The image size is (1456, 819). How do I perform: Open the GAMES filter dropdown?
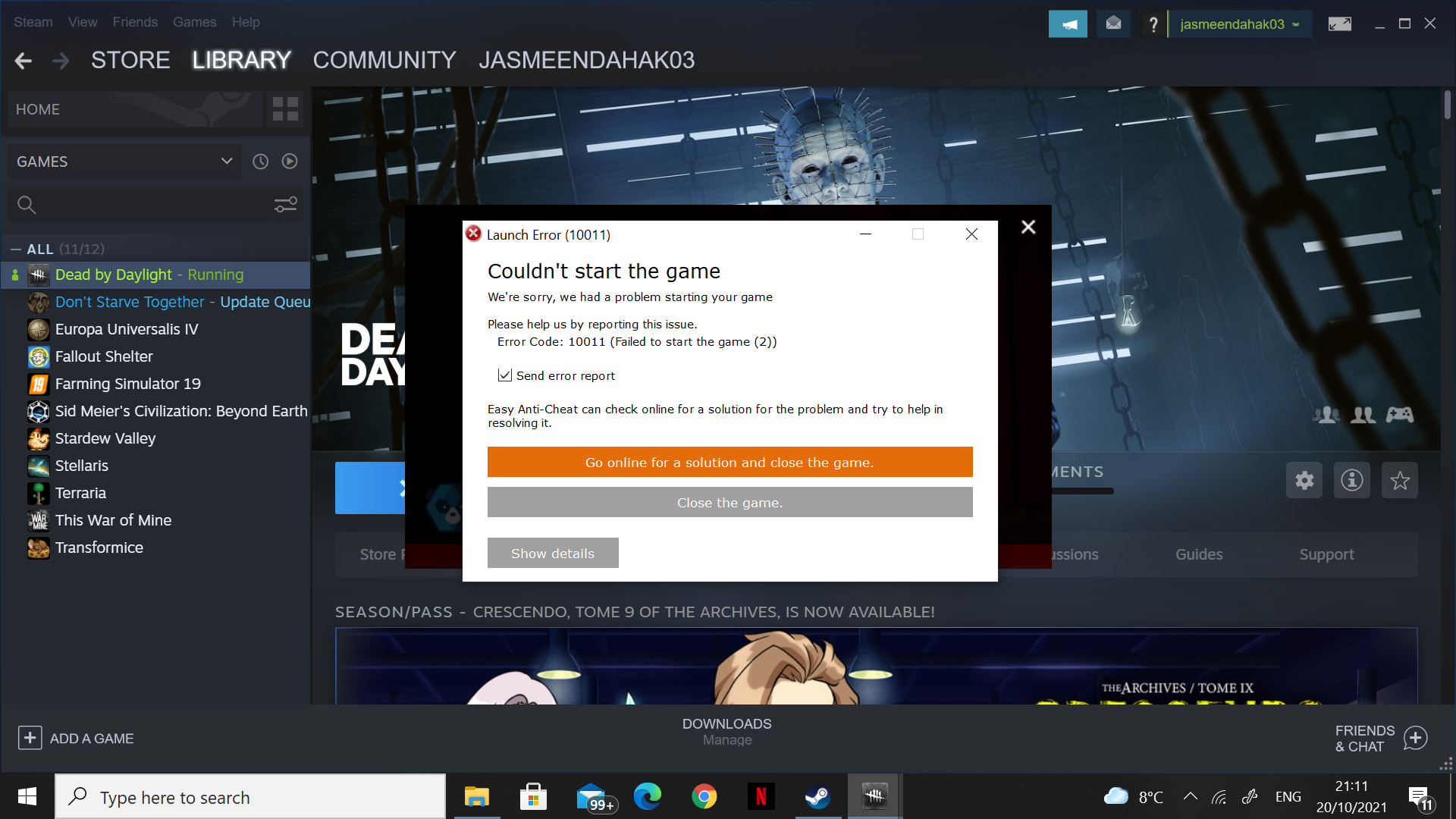(124, 161)
